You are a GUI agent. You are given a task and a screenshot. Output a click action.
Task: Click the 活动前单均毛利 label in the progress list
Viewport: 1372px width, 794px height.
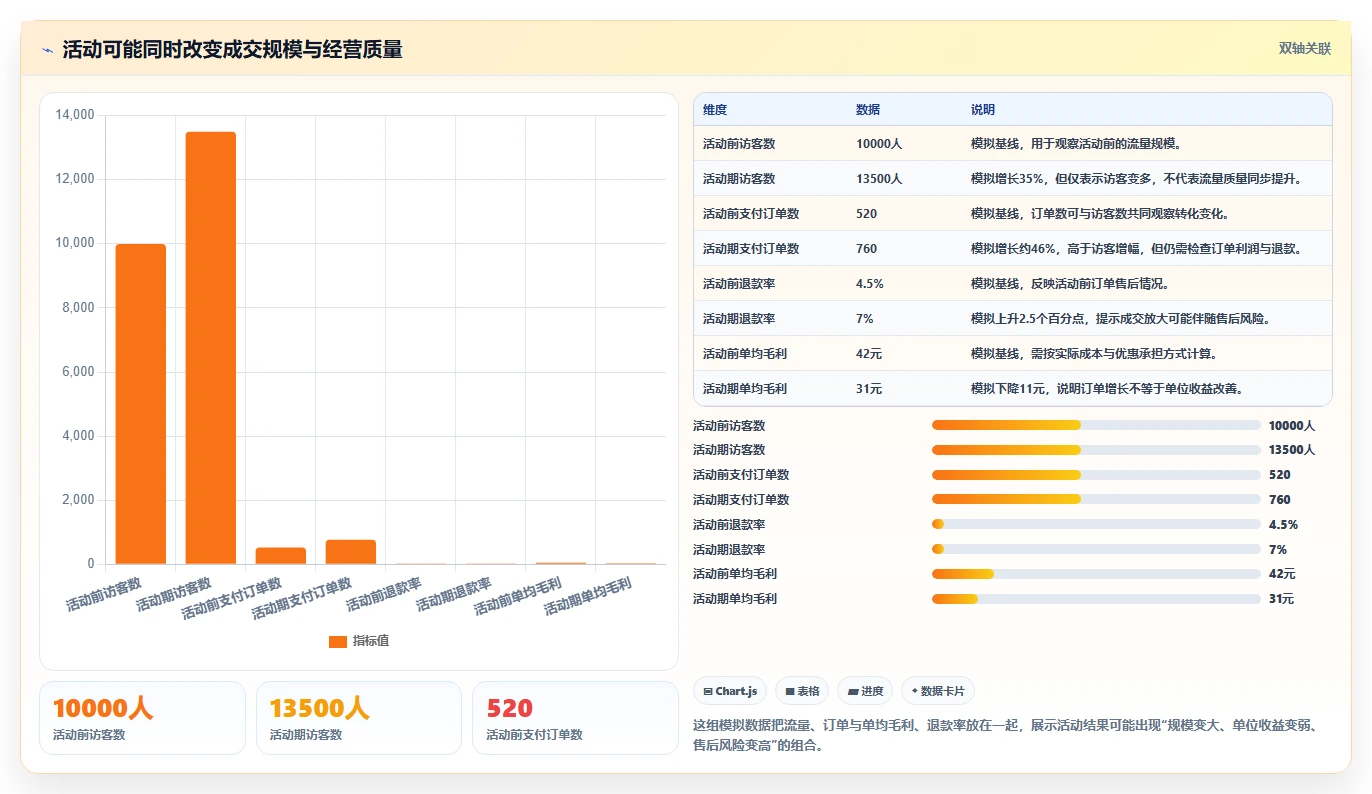coord(735,574)
